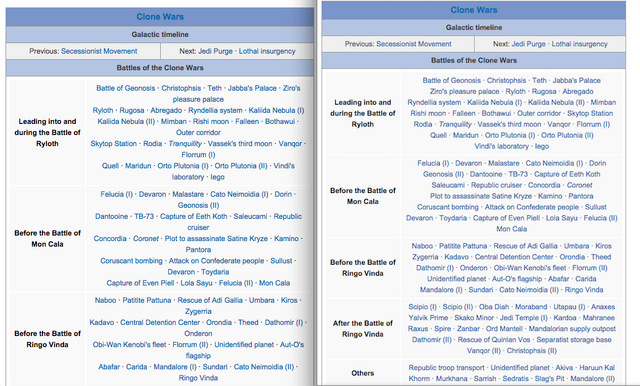This screenshot has height=386, width=640.
Task: Click Obi-Wan Kenobi's fleet in right navbox
Action: tap(530, 268)
